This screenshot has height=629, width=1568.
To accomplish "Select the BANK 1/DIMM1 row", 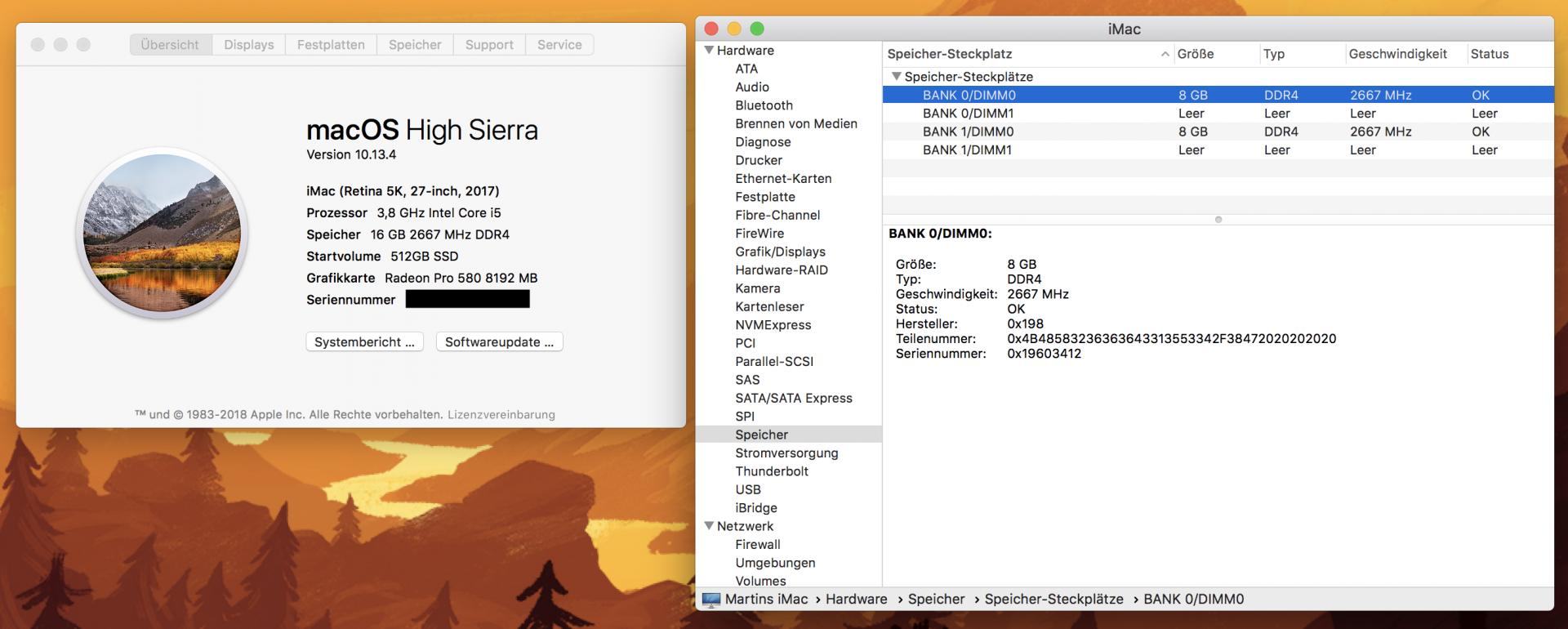I will [1218, 150].
